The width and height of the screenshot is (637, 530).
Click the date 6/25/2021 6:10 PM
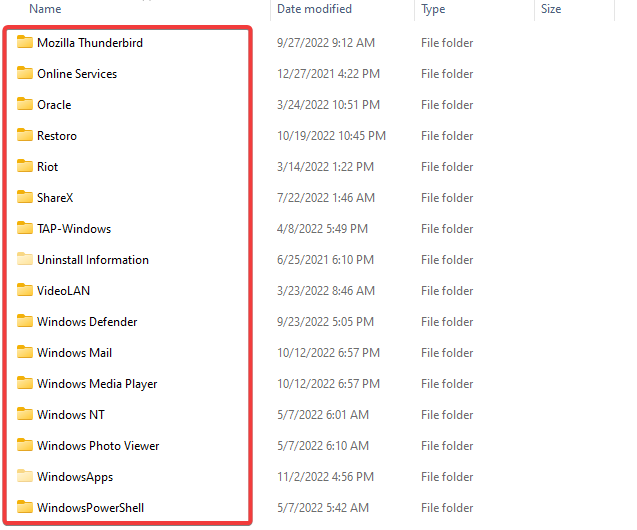(325, 260)
